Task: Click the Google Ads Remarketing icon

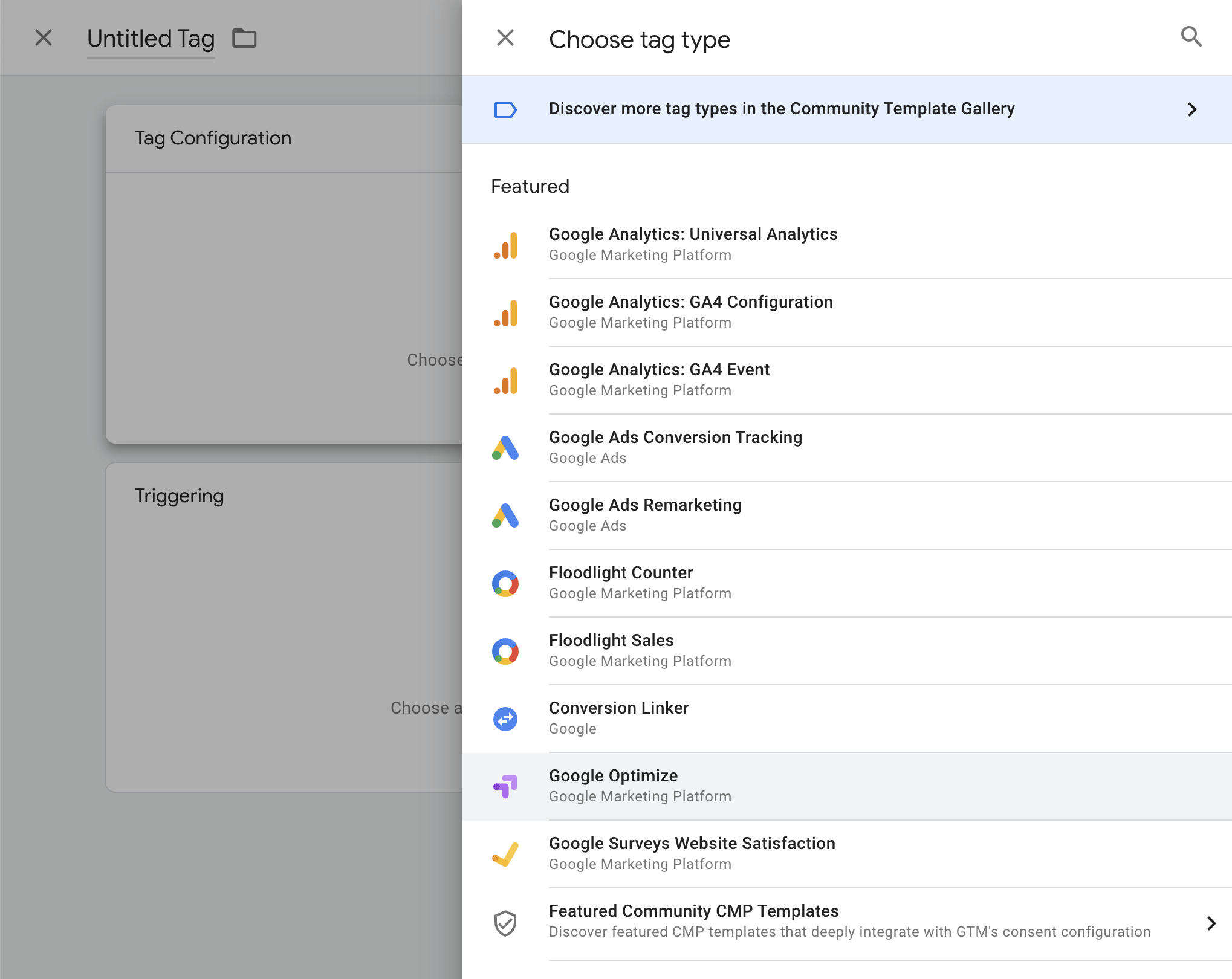Action: 505,516
